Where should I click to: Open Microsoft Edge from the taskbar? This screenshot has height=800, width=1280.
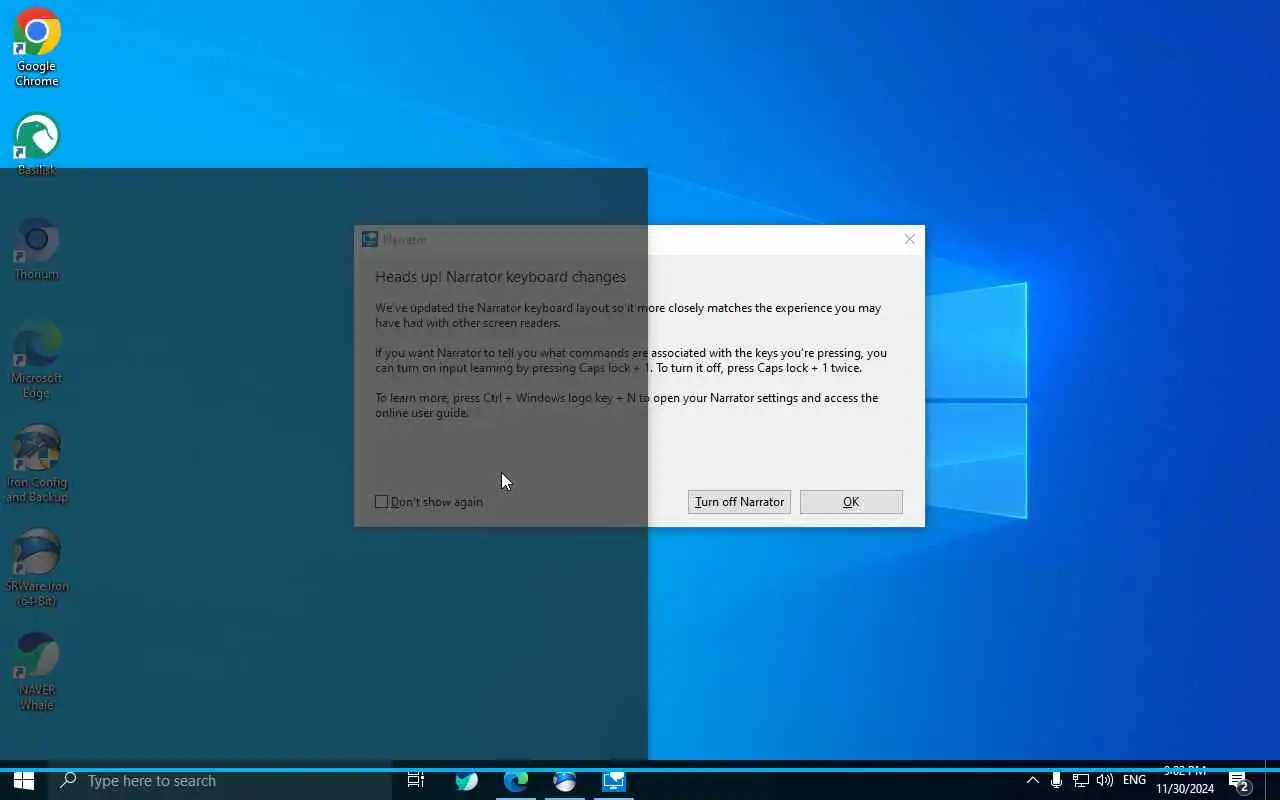coord(515,781)
